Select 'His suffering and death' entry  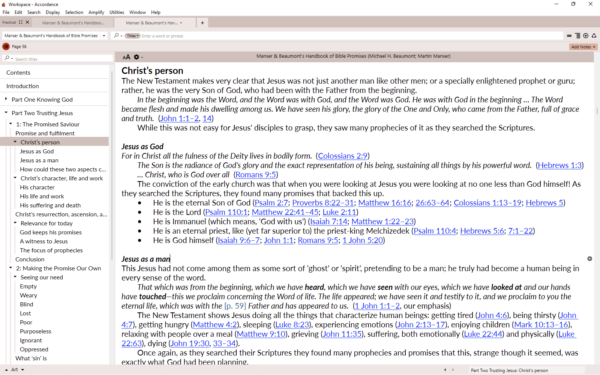point(50,205)
